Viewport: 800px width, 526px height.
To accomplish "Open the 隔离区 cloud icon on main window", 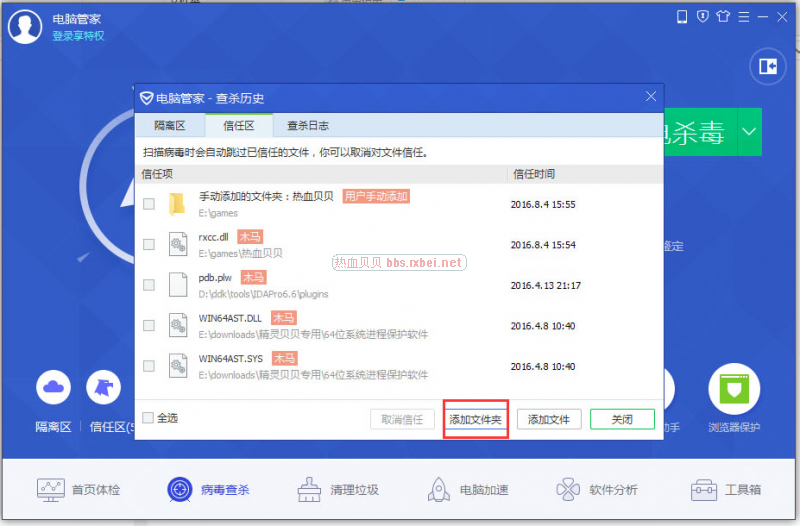I will click(53, 387).
